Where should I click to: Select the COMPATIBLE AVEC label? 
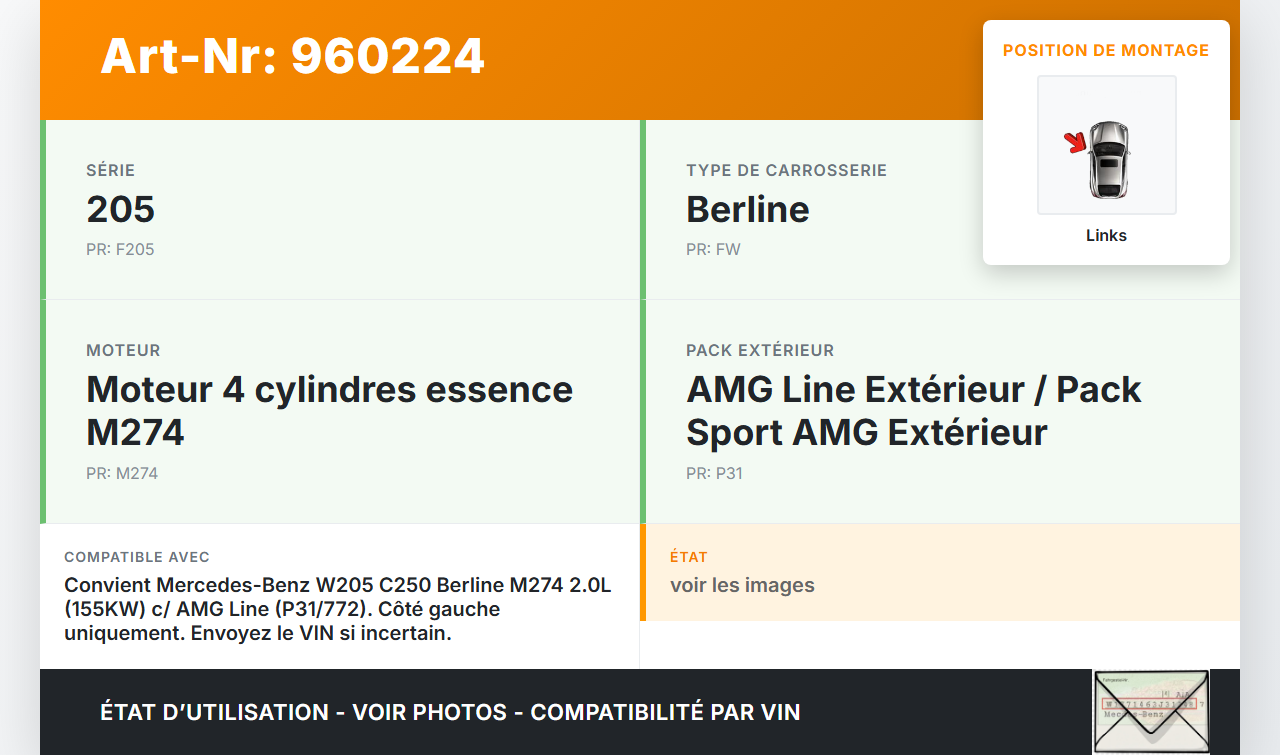pyautogui.click(x=137, y=557)
